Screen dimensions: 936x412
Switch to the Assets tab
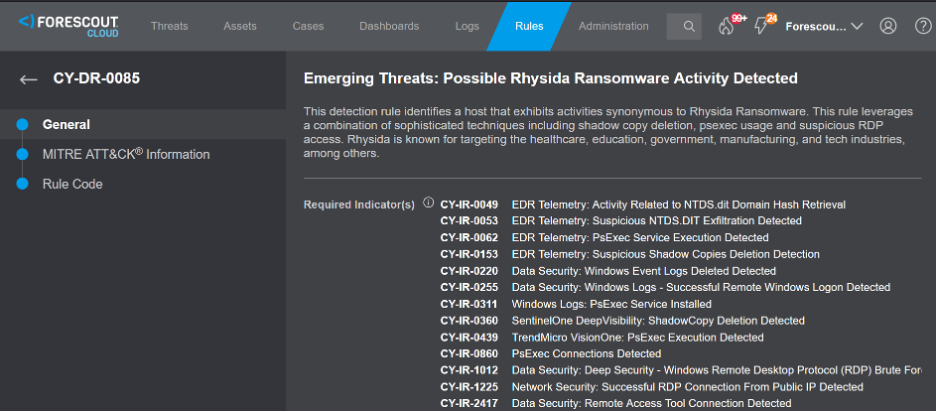(x=240, y=26)
